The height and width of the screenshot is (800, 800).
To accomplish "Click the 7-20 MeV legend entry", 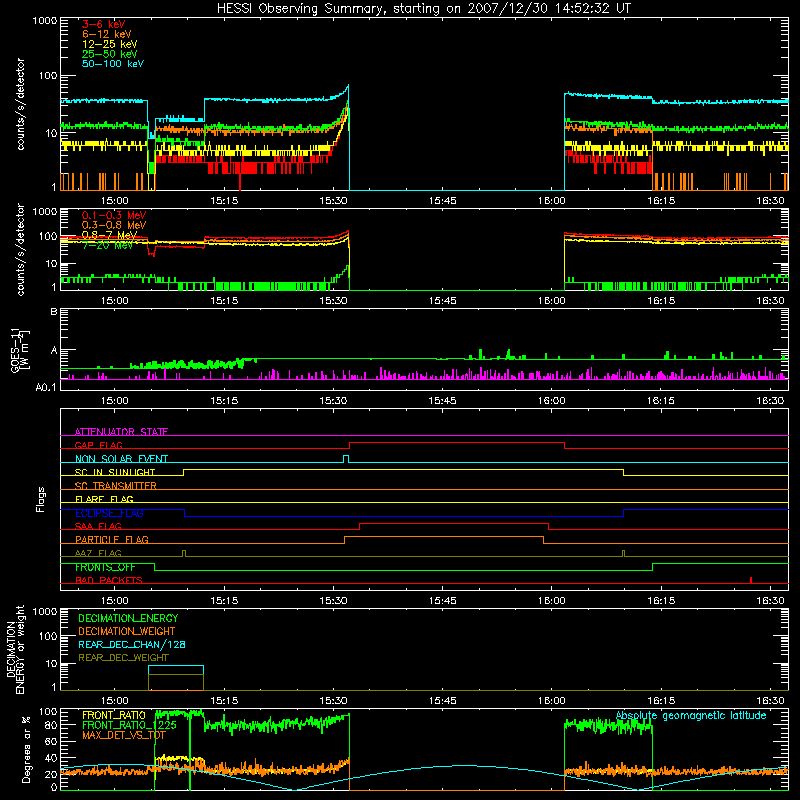I will (x=107, y=245).
